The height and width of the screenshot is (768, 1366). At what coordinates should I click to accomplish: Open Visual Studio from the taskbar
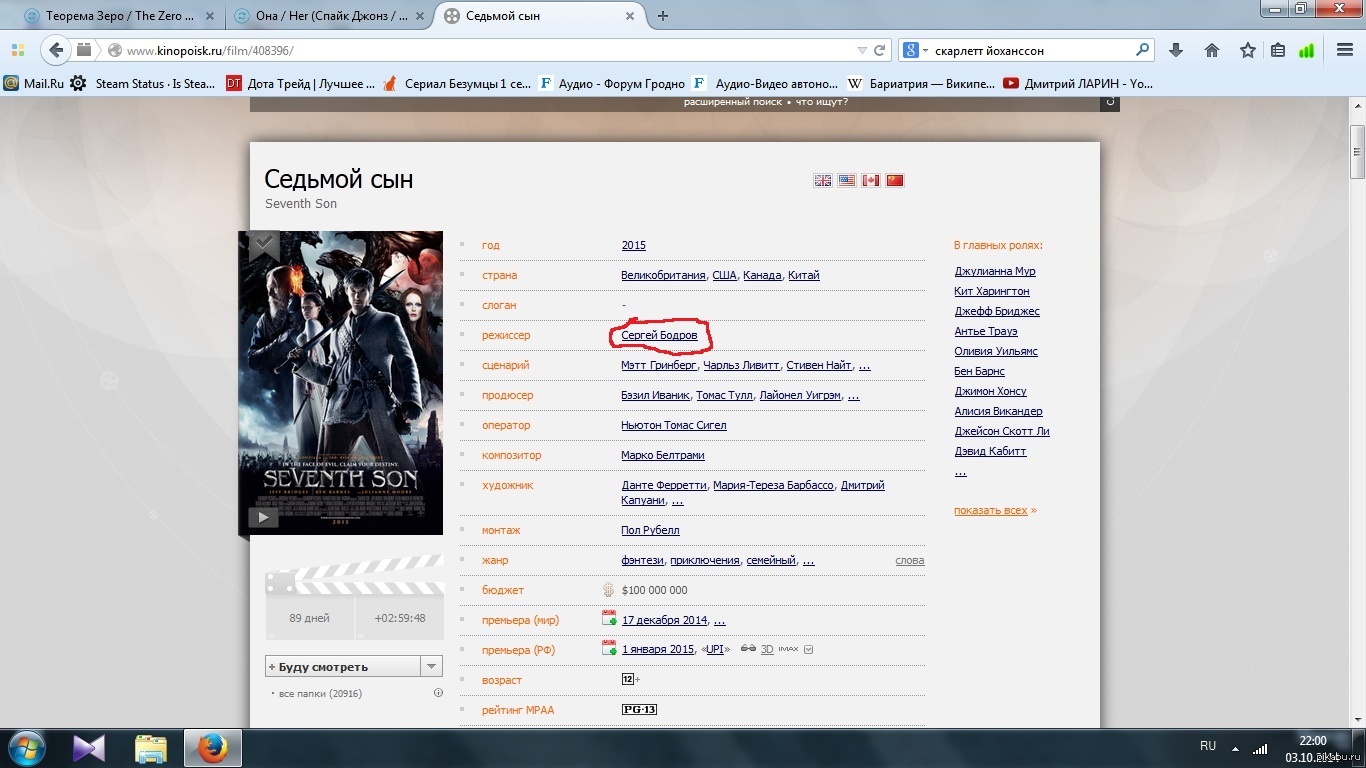coord(89,748)
